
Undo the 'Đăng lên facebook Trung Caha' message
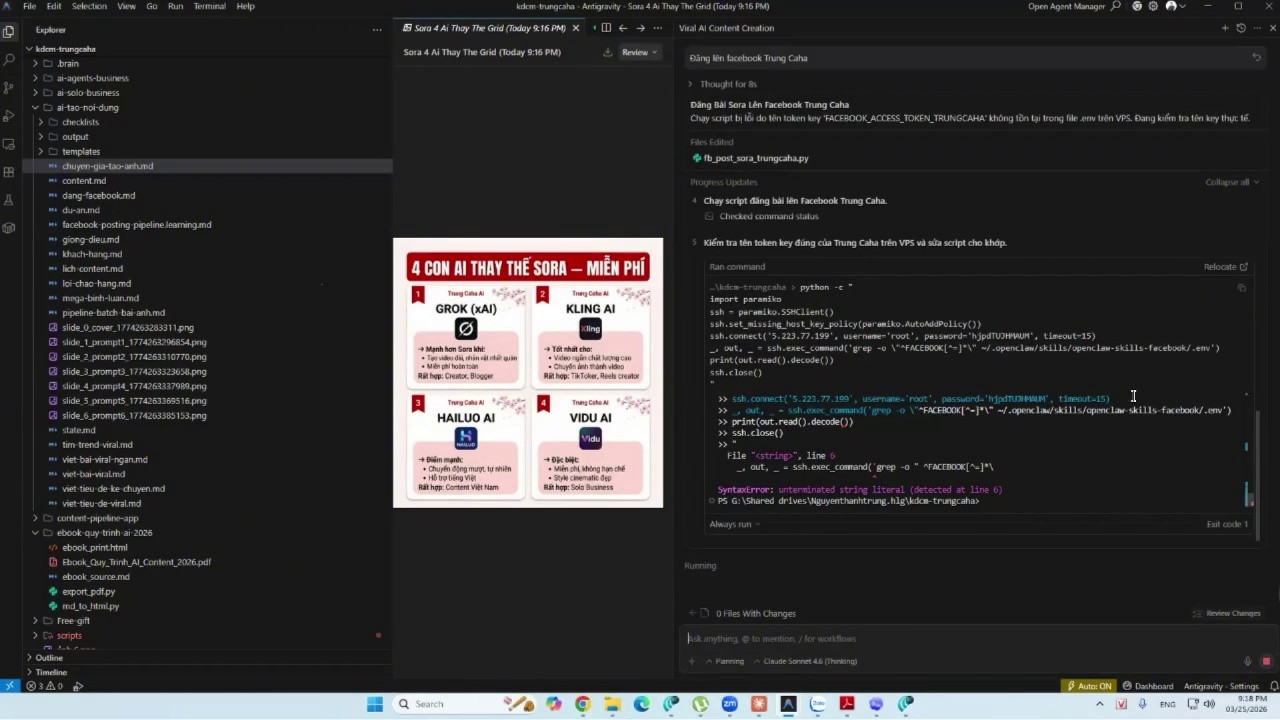(1257, 58)
